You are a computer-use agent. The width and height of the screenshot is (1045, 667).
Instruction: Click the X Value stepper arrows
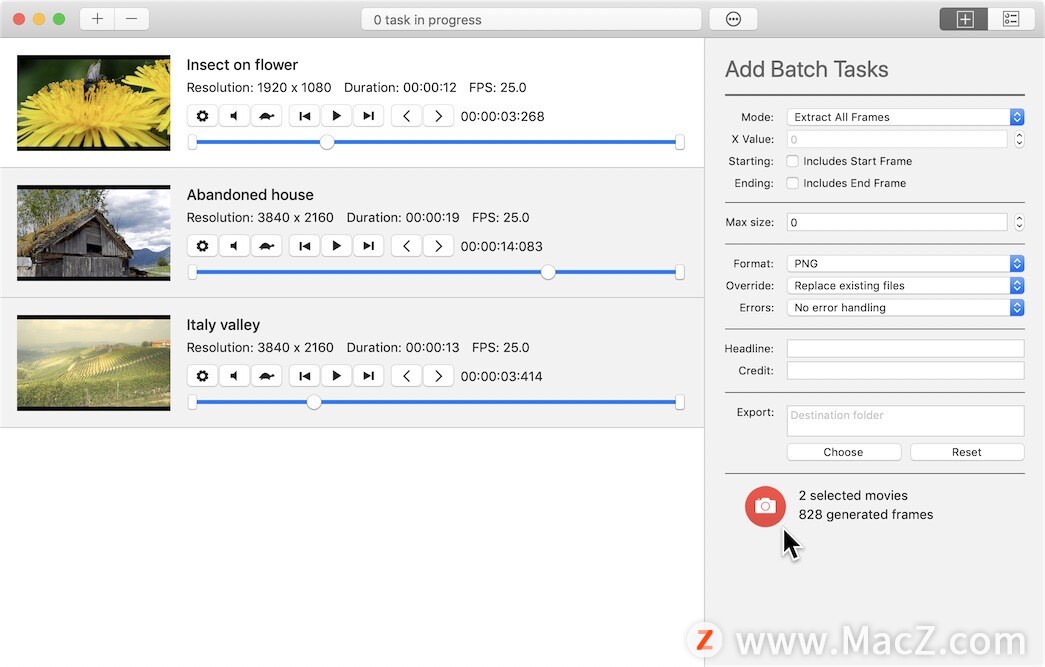1019,139
